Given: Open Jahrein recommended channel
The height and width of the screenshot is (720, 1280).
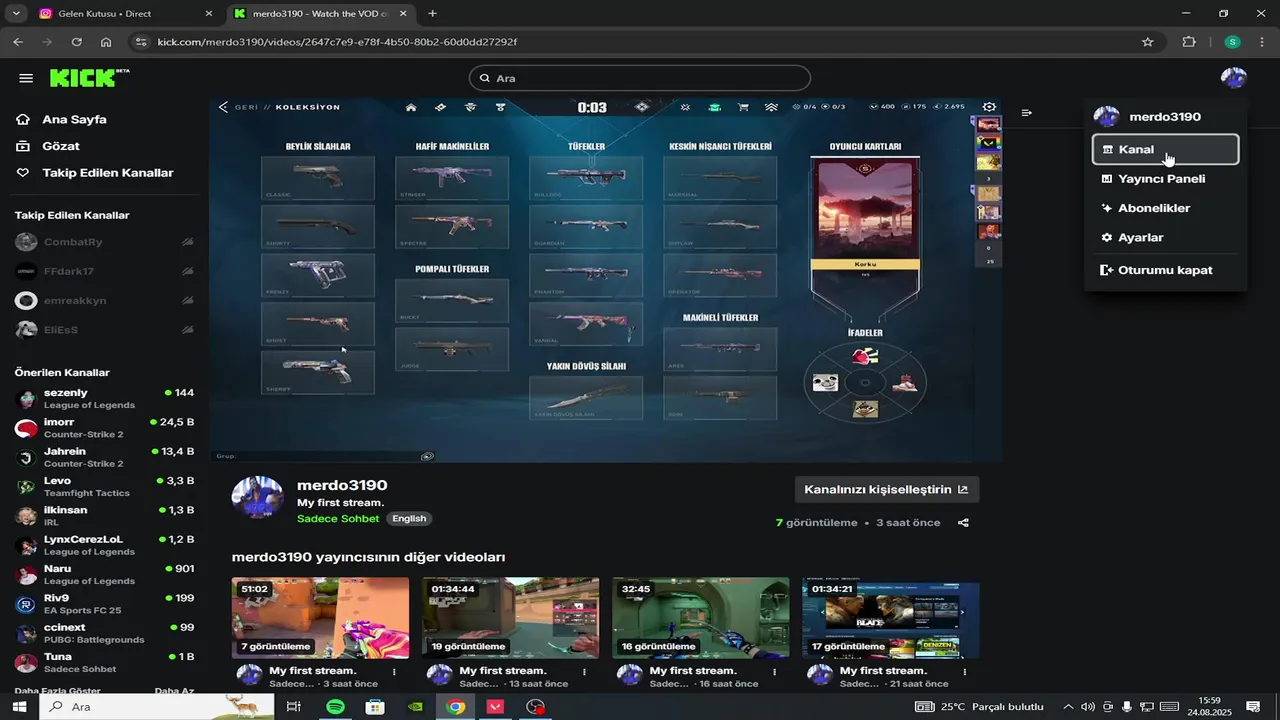Looking at the screenshot, I should [x=104, y=457].
